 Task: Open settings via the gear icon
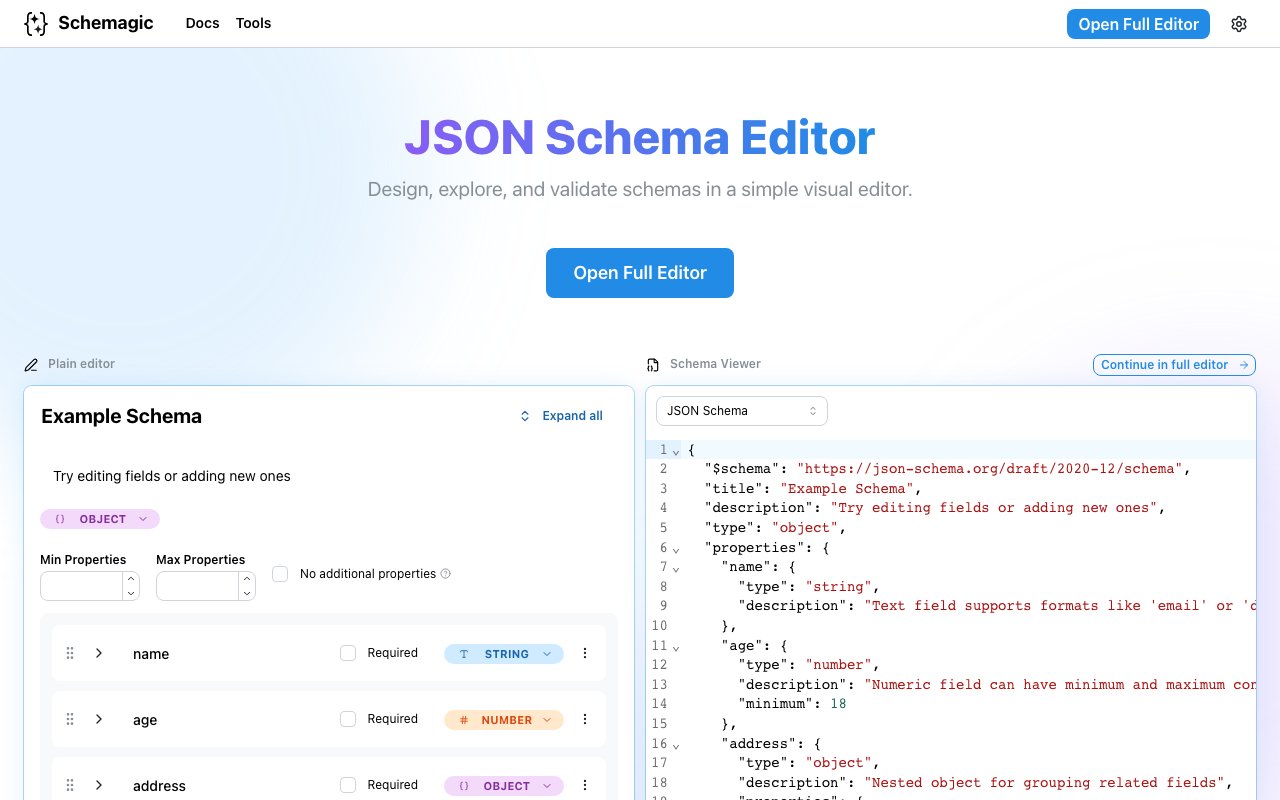1239,24
